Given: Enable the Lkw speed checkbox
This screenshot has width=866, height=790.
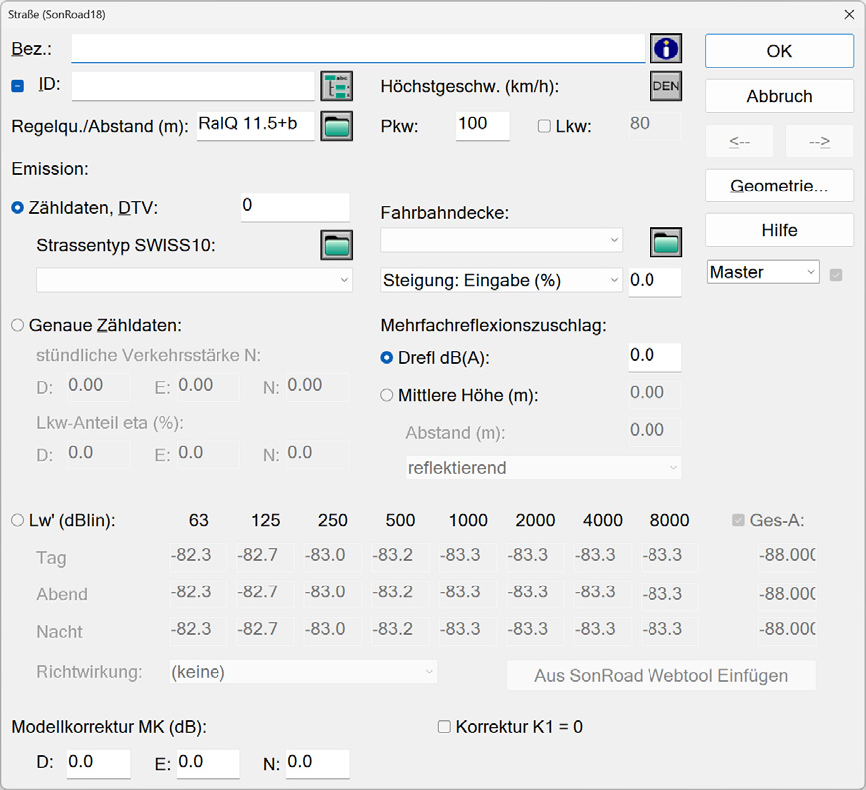Looking at the screenshot, I should click(x=544, y=127).
